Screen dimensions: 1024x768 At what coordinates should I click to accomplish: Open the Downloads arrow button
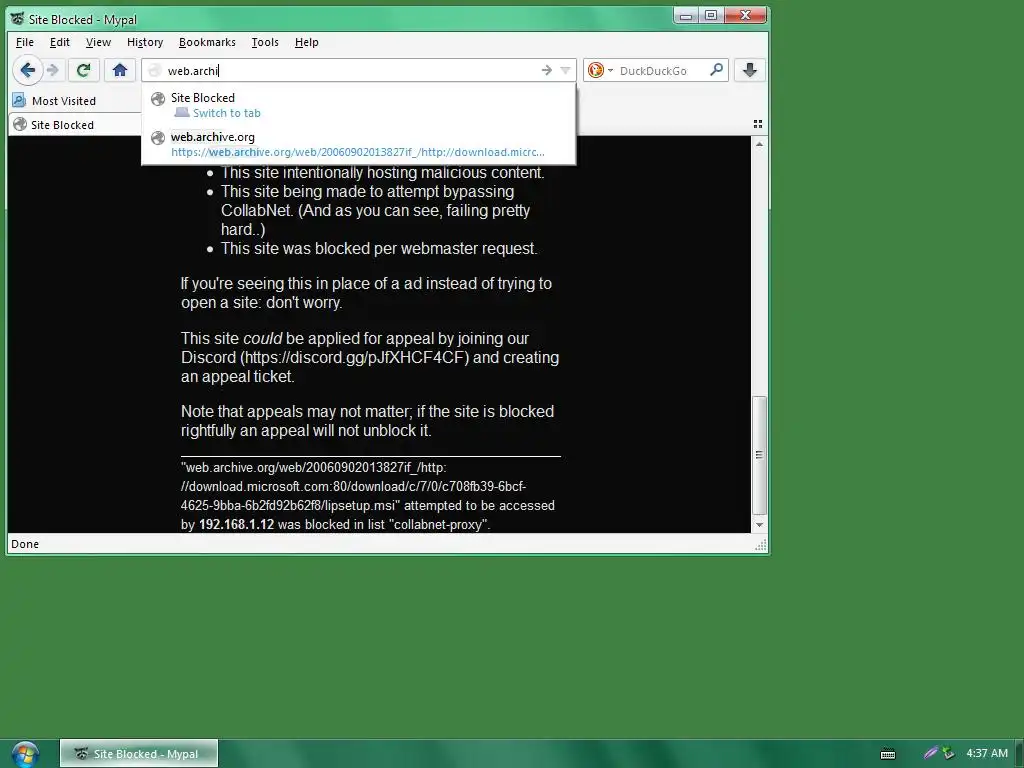(750, 70)
